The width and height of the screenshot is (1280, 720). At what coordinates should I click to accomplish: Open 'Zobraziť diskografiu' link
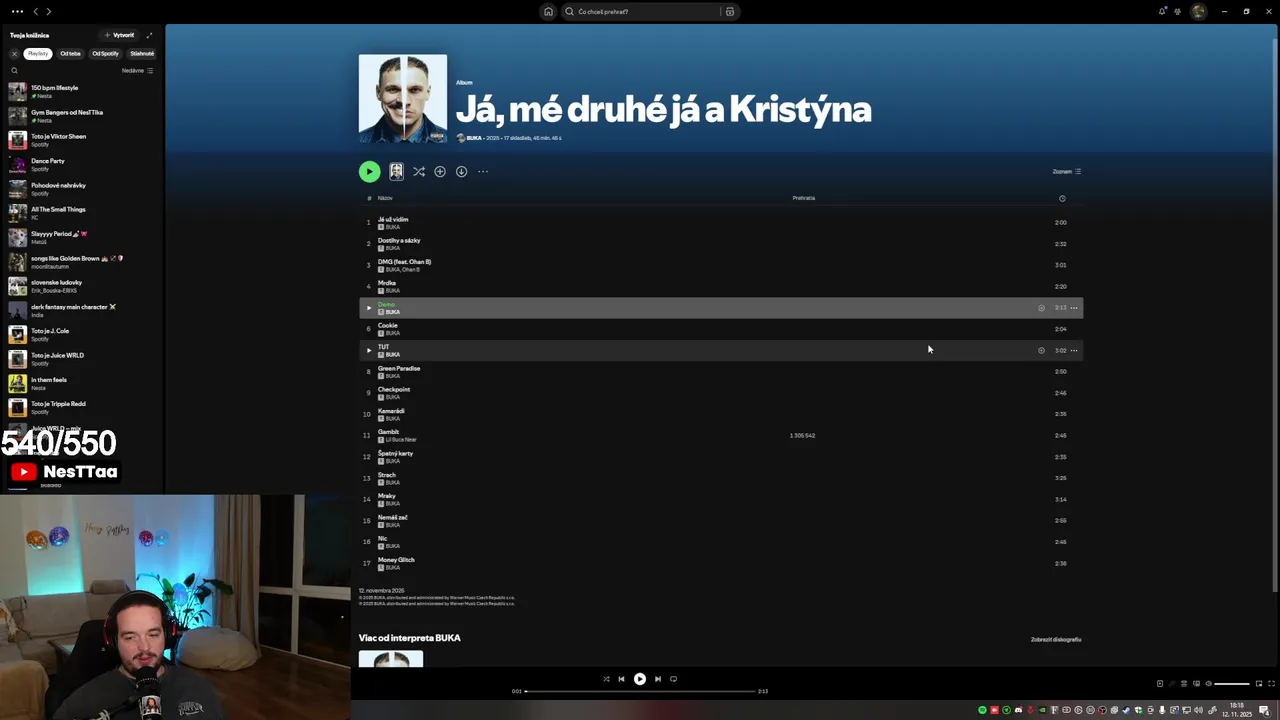(x=1056, y=639)
